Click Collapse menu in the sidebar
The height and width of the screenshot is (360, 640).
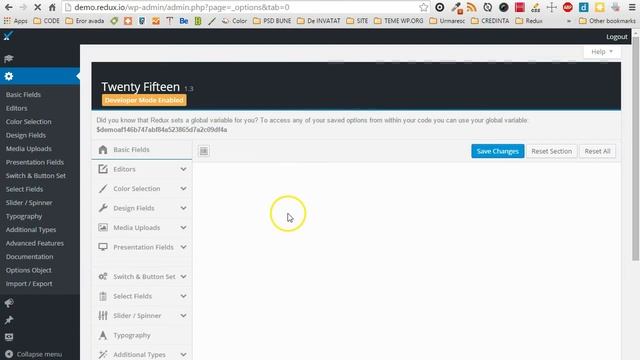[34, 354]
